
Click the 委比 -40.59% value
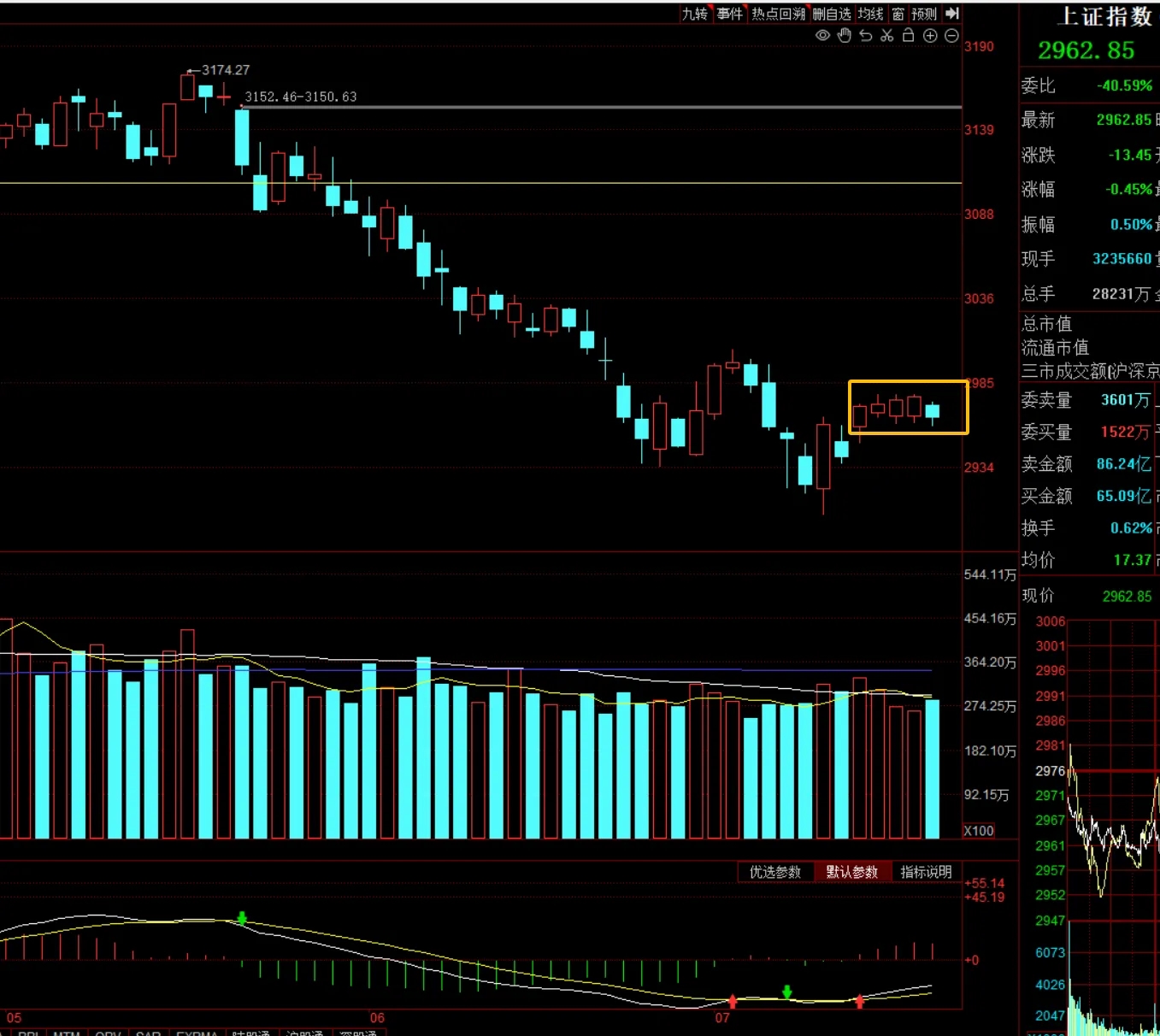click(x=1124, y=85)
